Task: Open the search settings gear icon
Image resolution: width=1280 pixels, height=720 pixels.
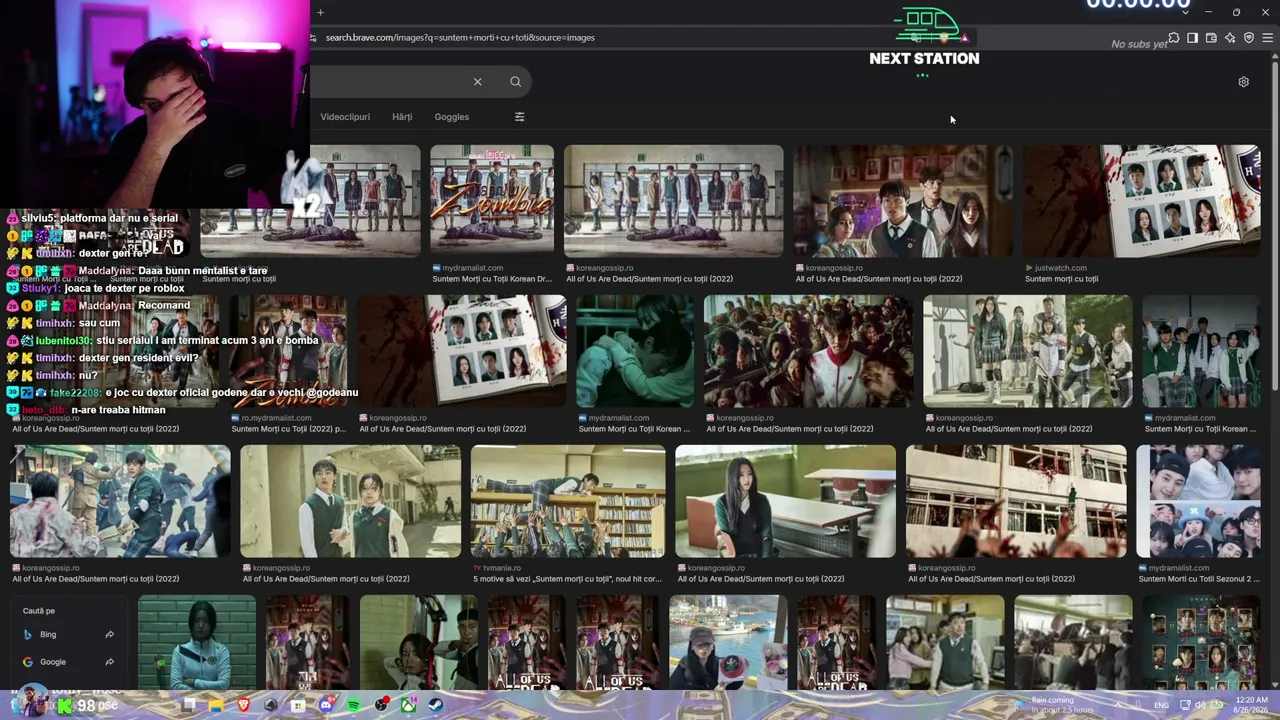Action: 1243,82
